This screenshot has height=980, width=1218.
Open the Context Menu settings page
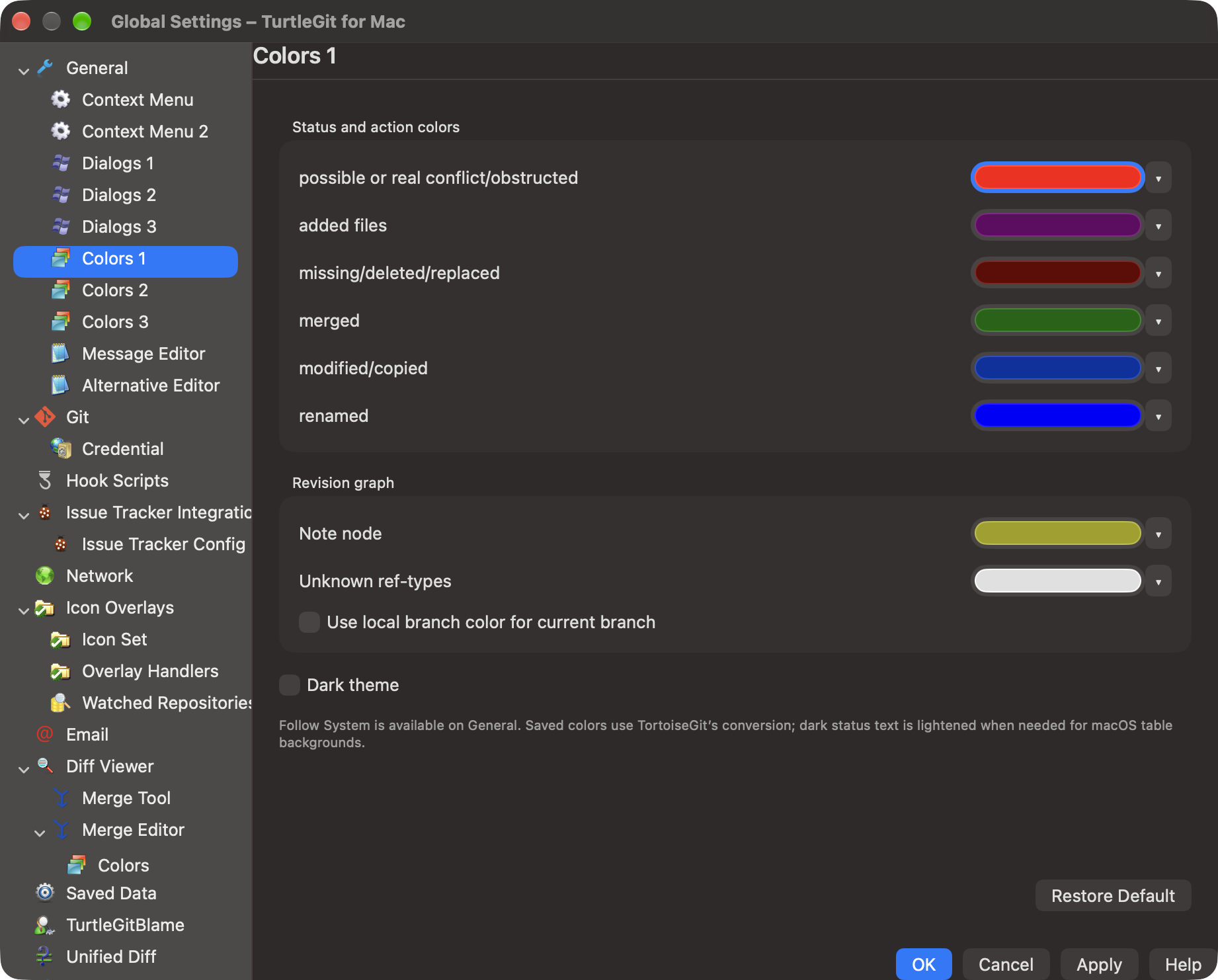pos(138,99)
